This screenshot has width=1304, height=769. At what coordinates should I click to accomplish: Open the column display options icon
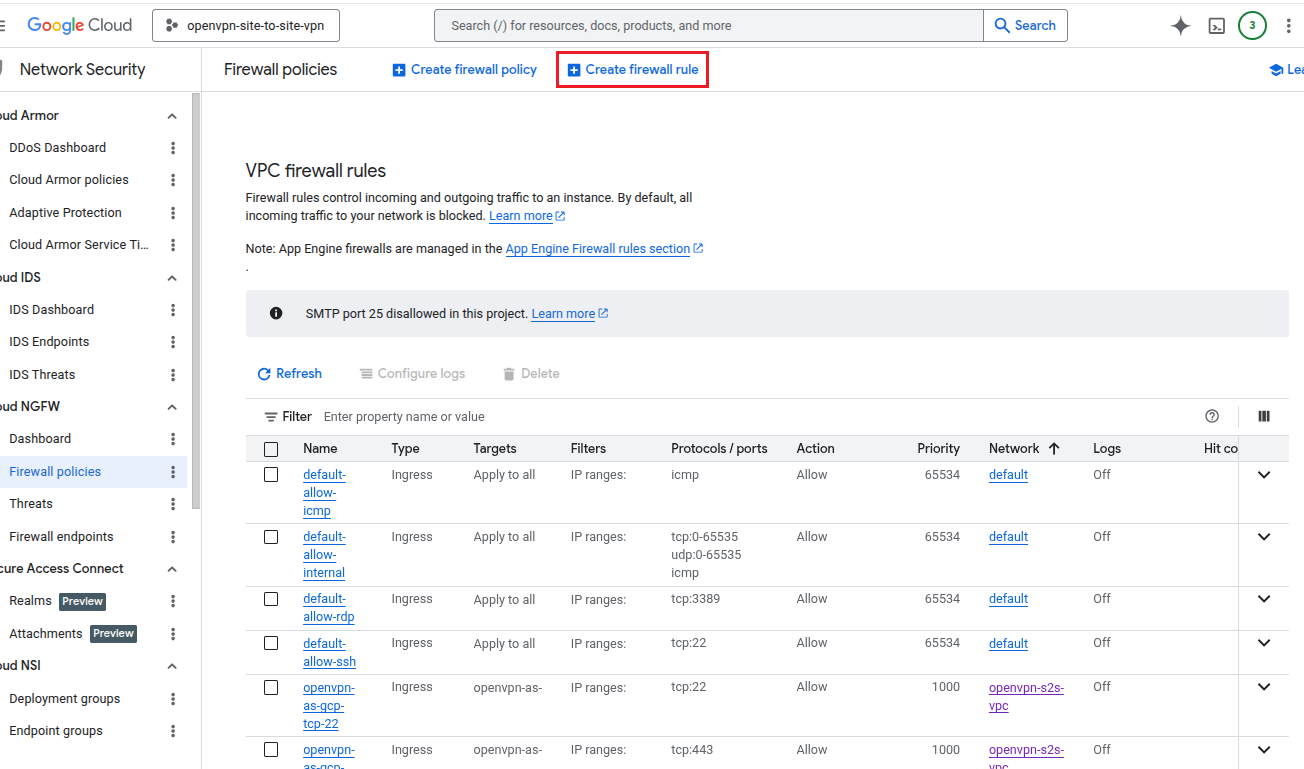click(1264, 416)
